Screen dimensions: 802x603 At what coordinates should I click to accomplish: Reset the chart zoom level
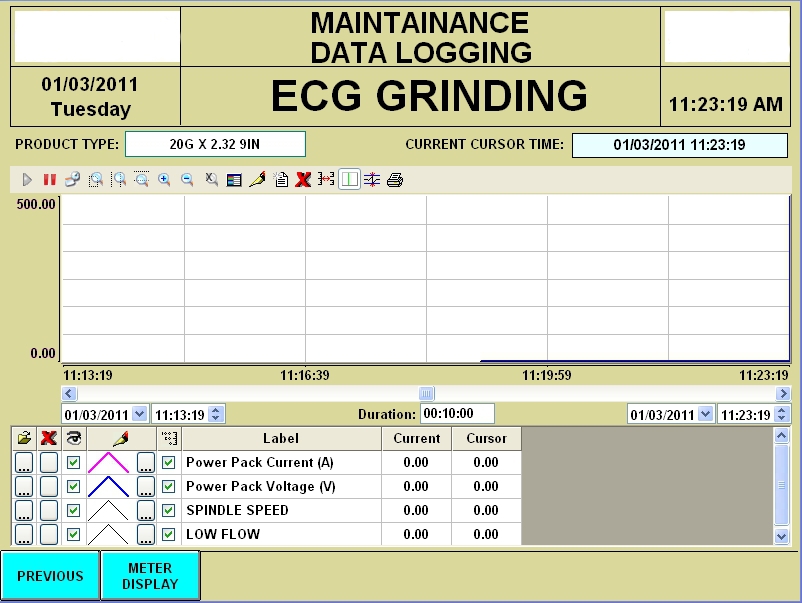point(210,180)
